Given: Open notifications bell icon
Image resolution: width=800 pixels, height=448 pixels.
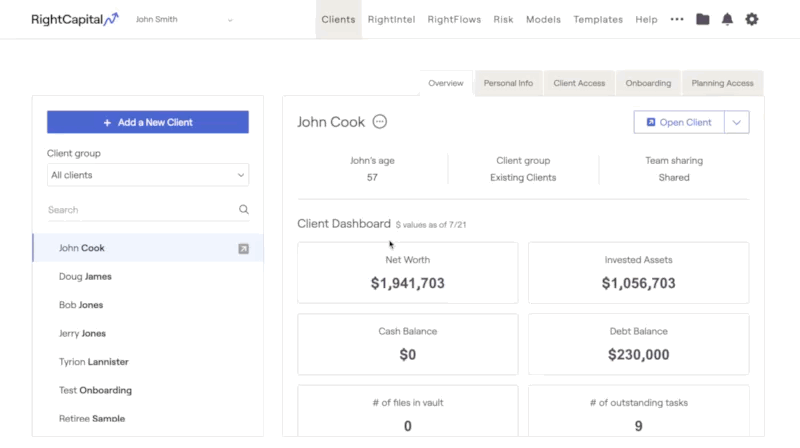Looking at the screenshot, I should pos(727,19).
